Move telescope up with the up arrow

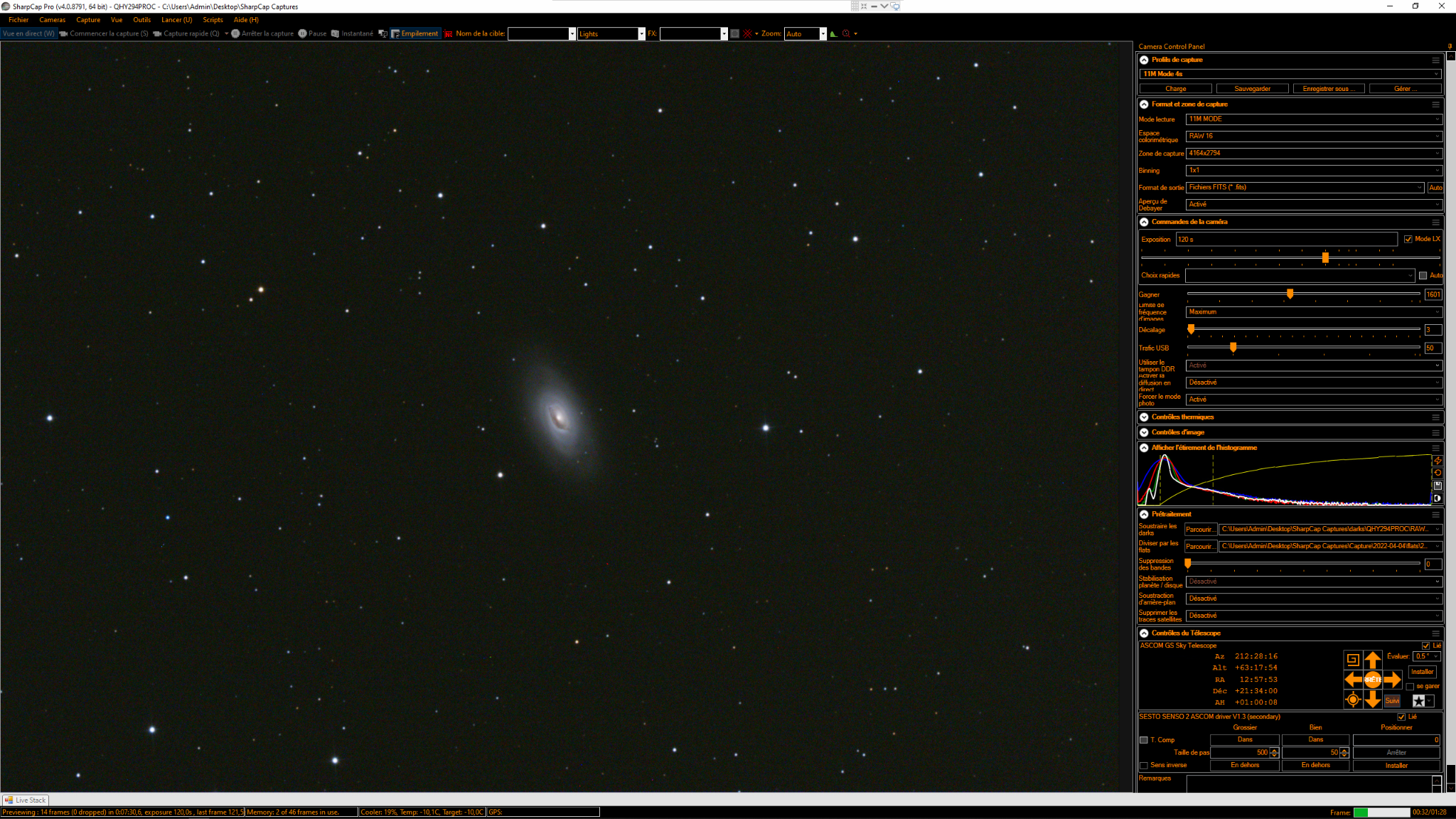1373,659
